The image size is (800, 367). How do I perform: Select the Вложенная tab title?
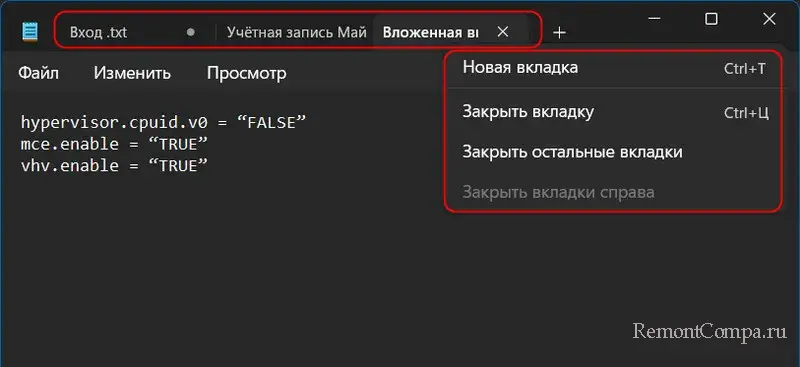click(431, 33)
